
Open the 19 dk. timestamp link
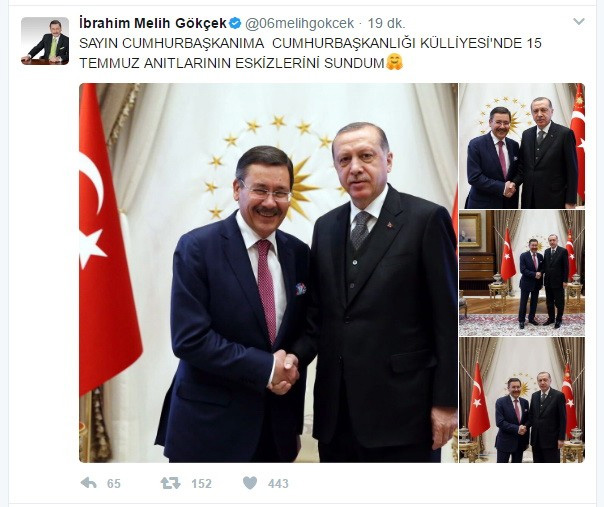tap(386, 24)
